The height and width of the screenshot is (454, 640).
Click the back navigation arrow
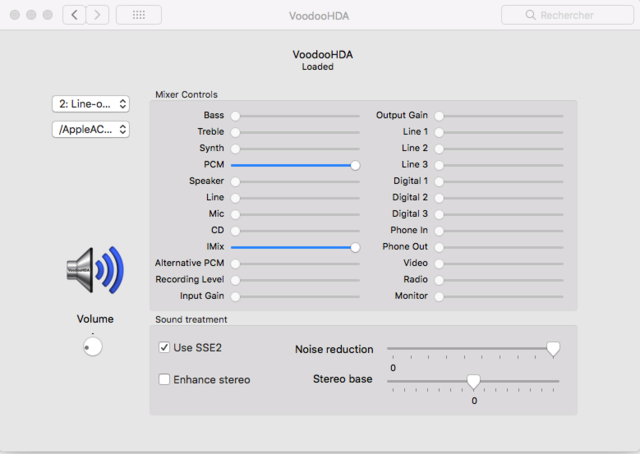pos(74,15)
